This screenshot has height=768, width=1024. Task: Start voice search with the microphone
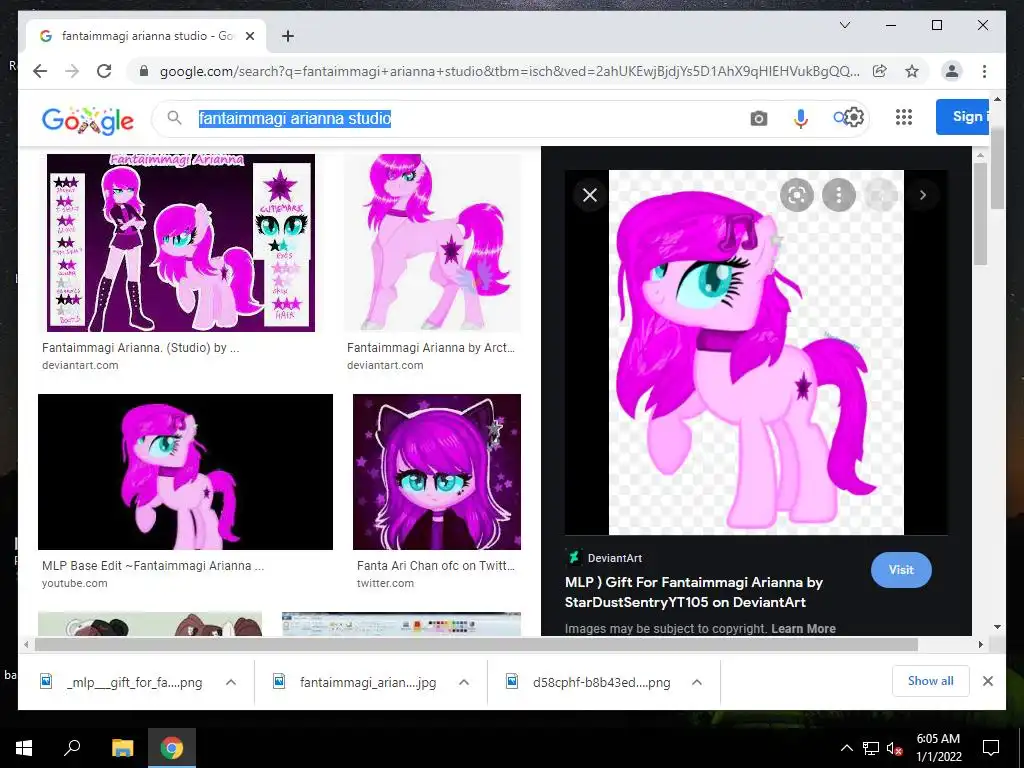pyautogui.click(x=801, y=118)
